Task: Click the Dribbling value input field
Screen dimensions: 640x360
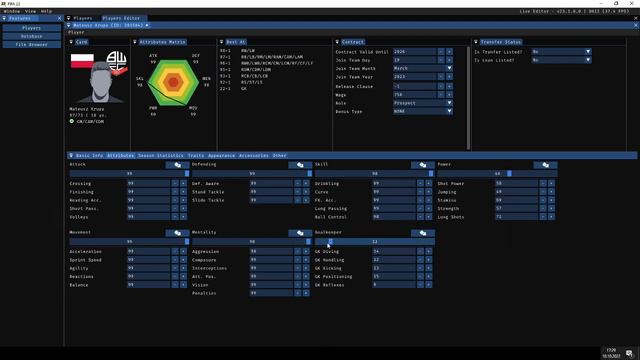Action: tap(394, 183)
